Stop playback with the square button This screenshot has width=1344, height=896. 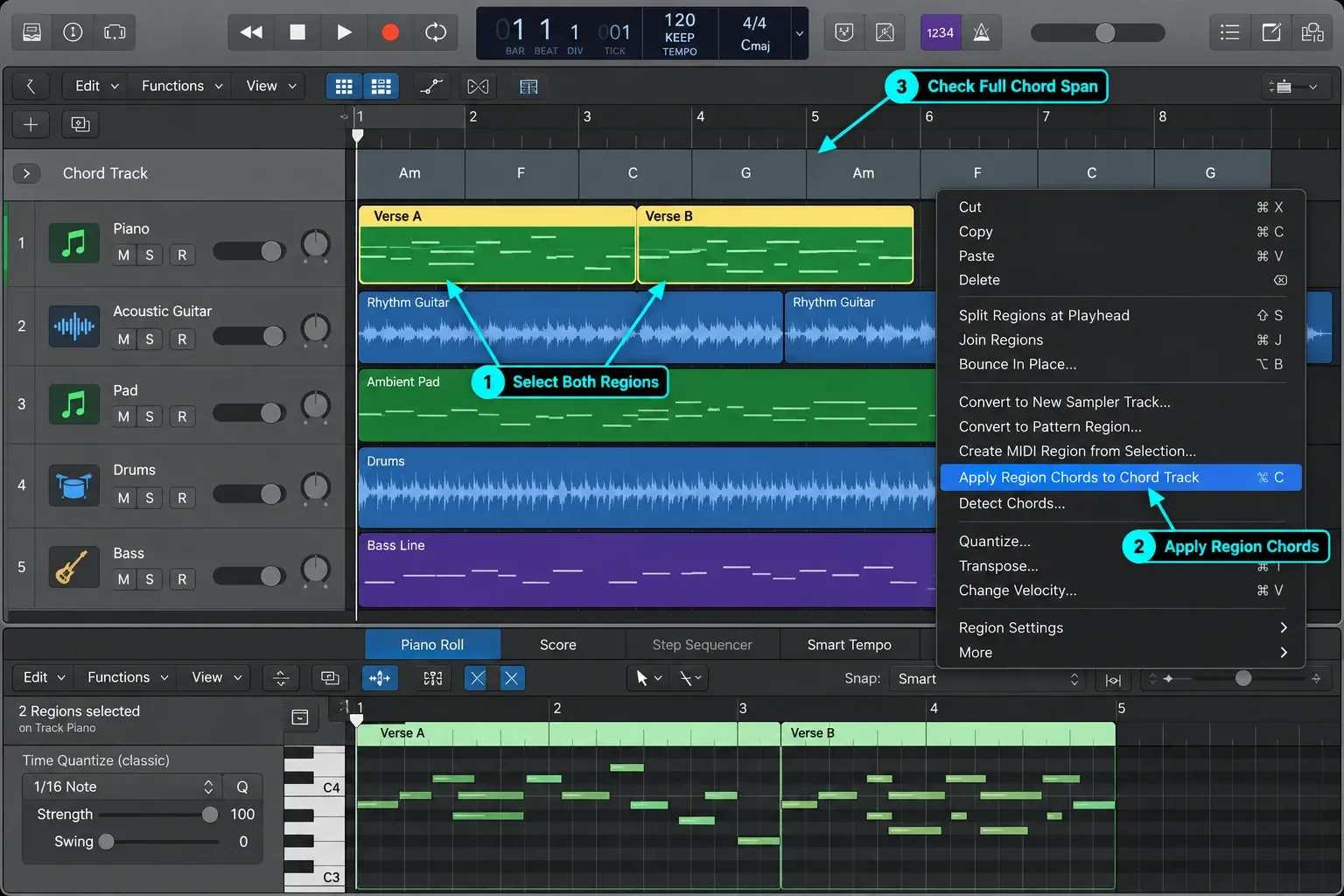(x=297, y=32)
